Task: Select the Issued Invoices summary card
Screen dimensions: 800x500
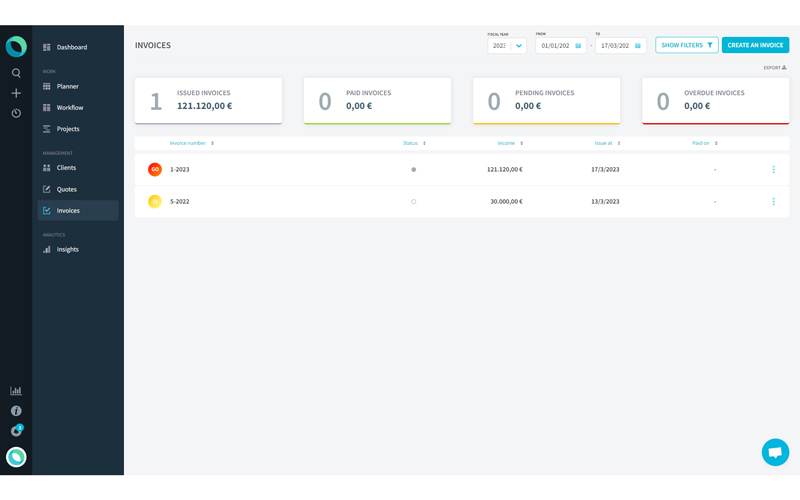Action: point(208,101)
